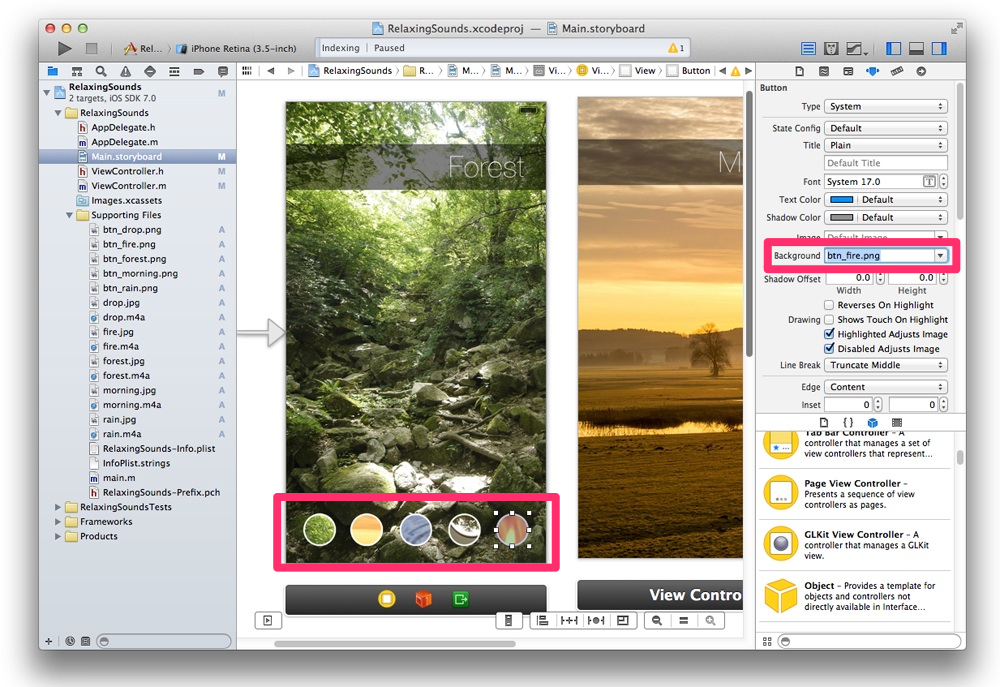Expand the RelaxingSoundsTests folder
This screenshot has width=1000, height=687.
pos(57,507)
